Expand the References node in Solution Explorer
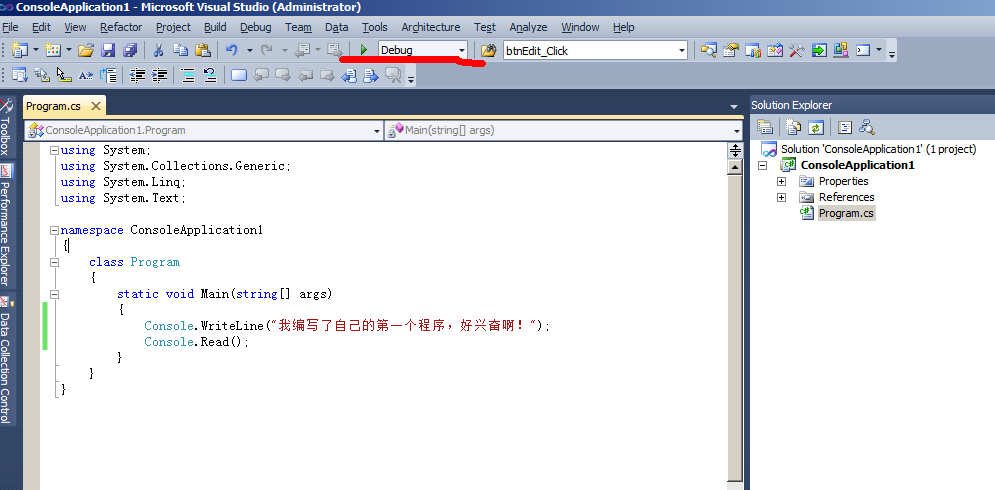 pos(781,197)
